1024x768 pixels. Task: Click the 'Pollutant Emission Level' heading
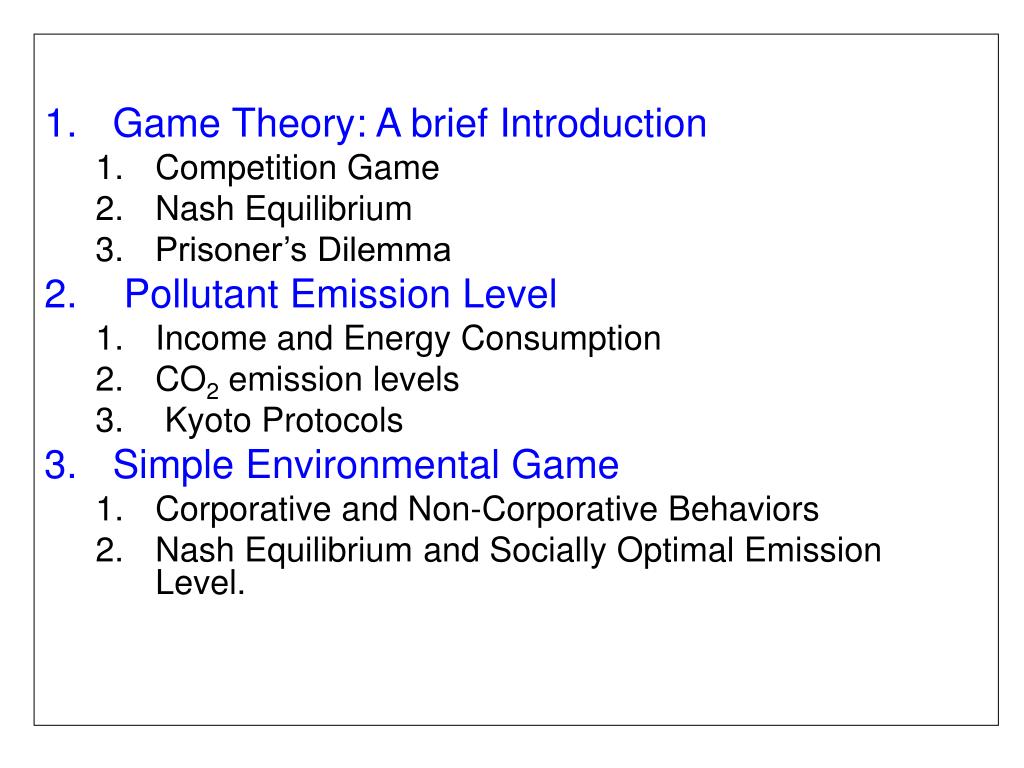pyautogui.click(x=340, y=294)
